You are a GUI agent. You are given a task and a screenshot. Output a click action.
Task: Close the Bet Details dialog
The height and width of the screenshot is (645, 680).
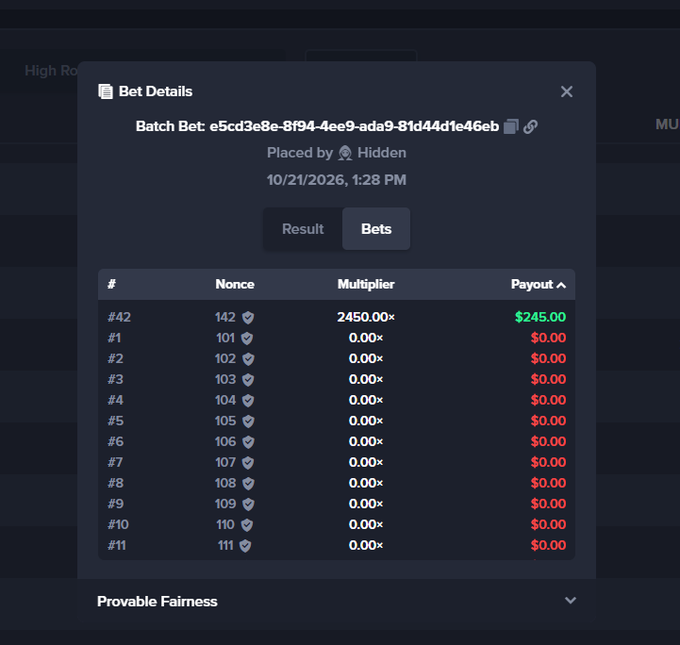point(566,92)
